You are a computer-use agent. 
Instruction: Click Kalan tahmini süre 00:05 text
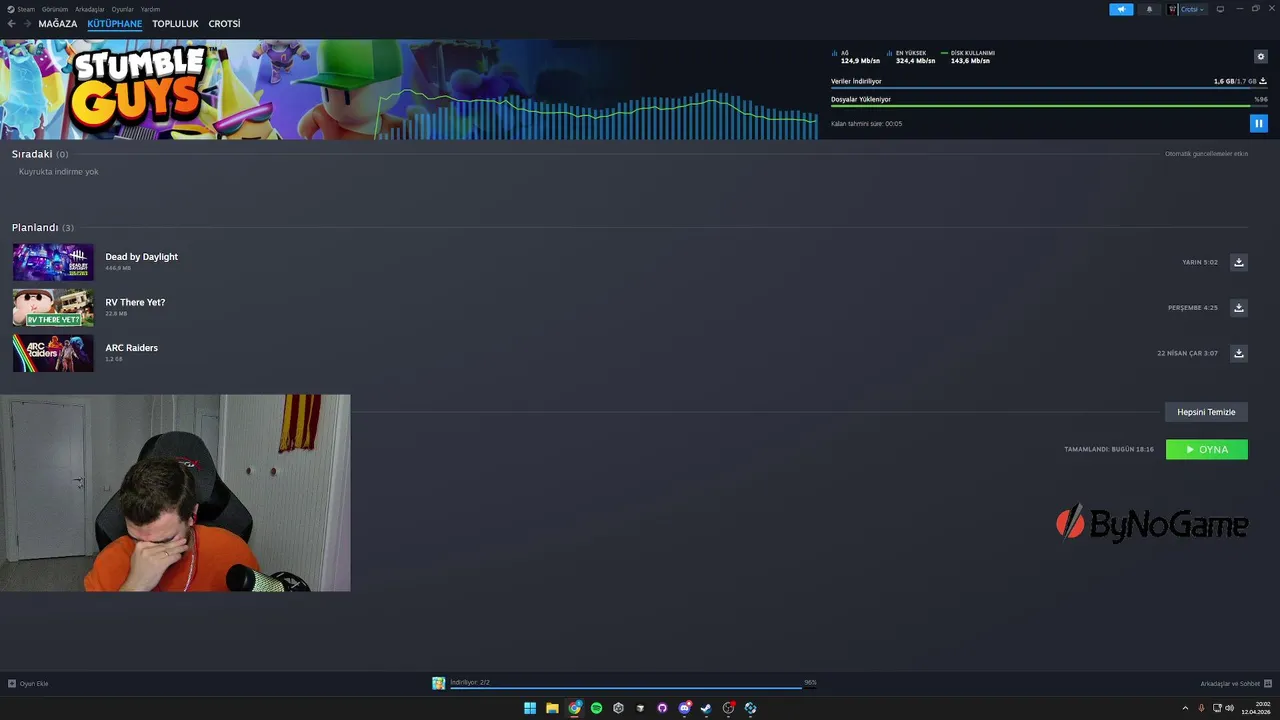(866, 124)
